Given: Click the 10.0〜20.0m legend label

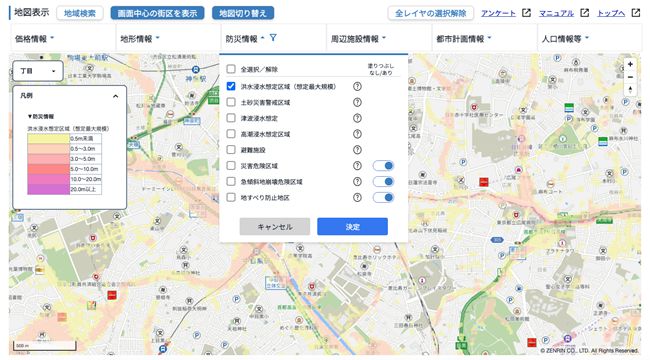Looking at the screenshot, I should point(85,179).
